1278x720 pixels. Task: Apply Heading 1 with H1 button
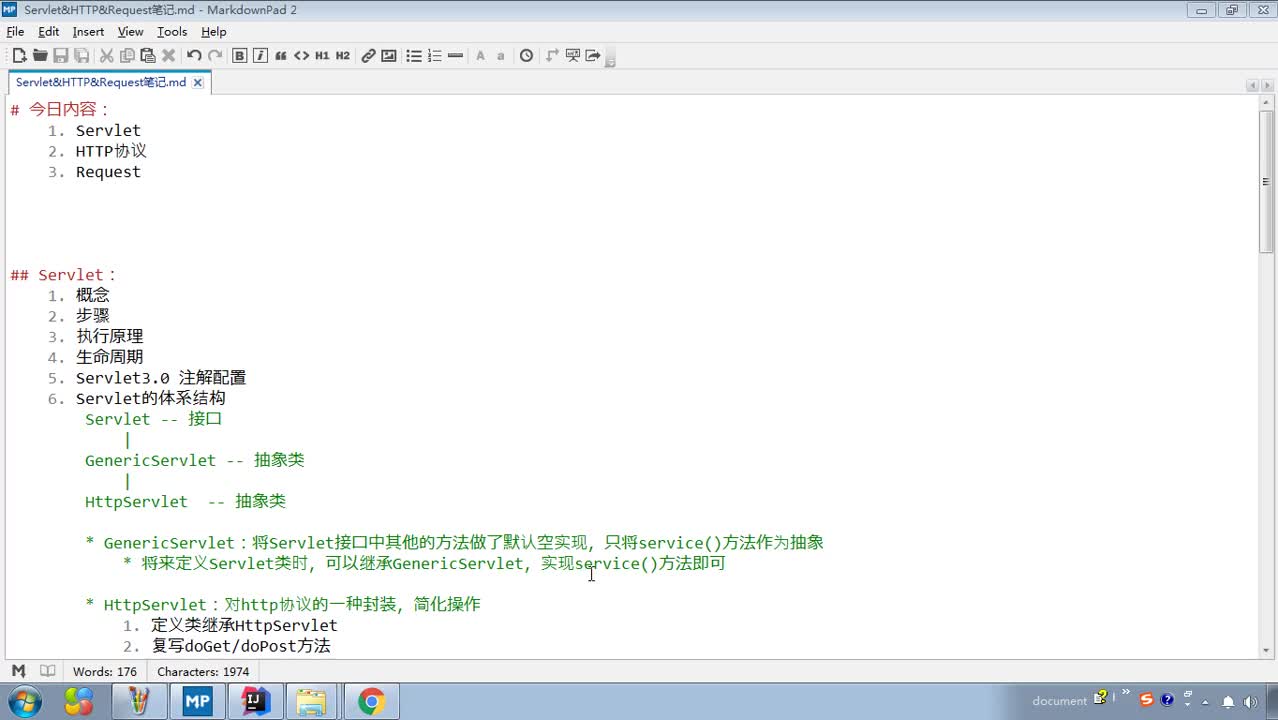322,56
